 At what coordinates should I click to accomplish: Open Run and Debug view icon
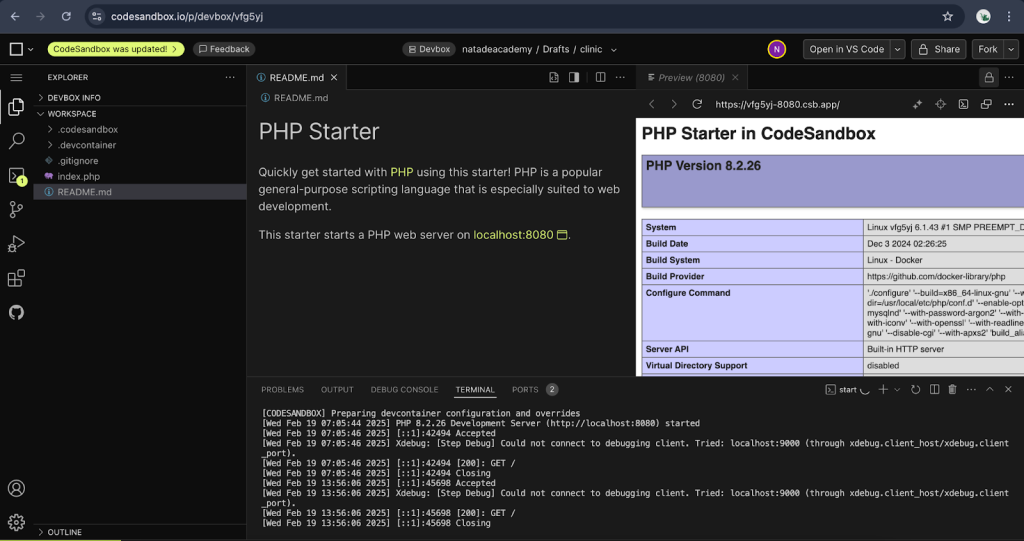[16, 244]
